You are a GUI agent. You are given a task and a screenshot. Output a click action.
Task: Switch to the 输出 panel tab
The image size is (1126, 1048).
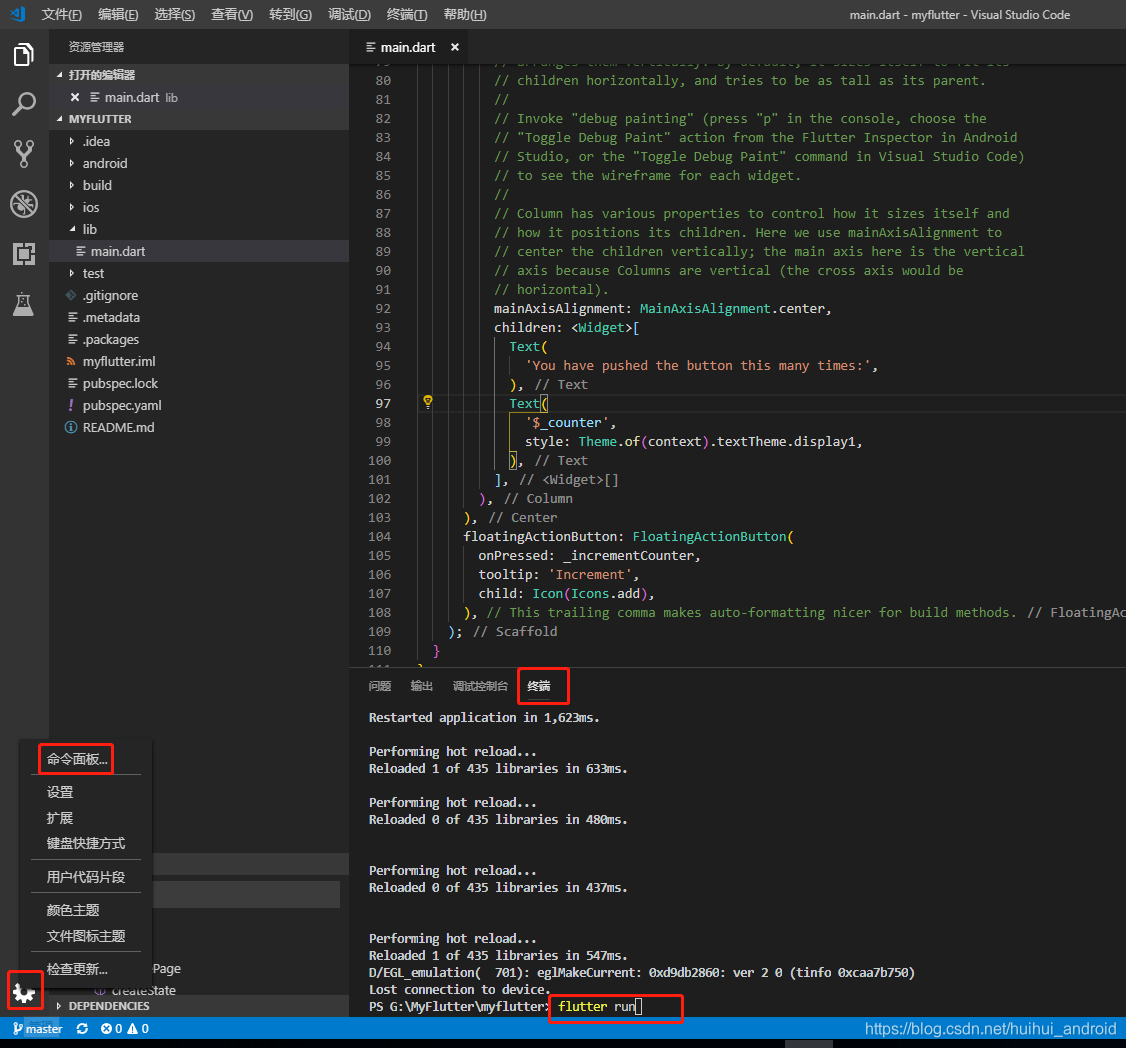pyautogui.click(x=422, y=686)
